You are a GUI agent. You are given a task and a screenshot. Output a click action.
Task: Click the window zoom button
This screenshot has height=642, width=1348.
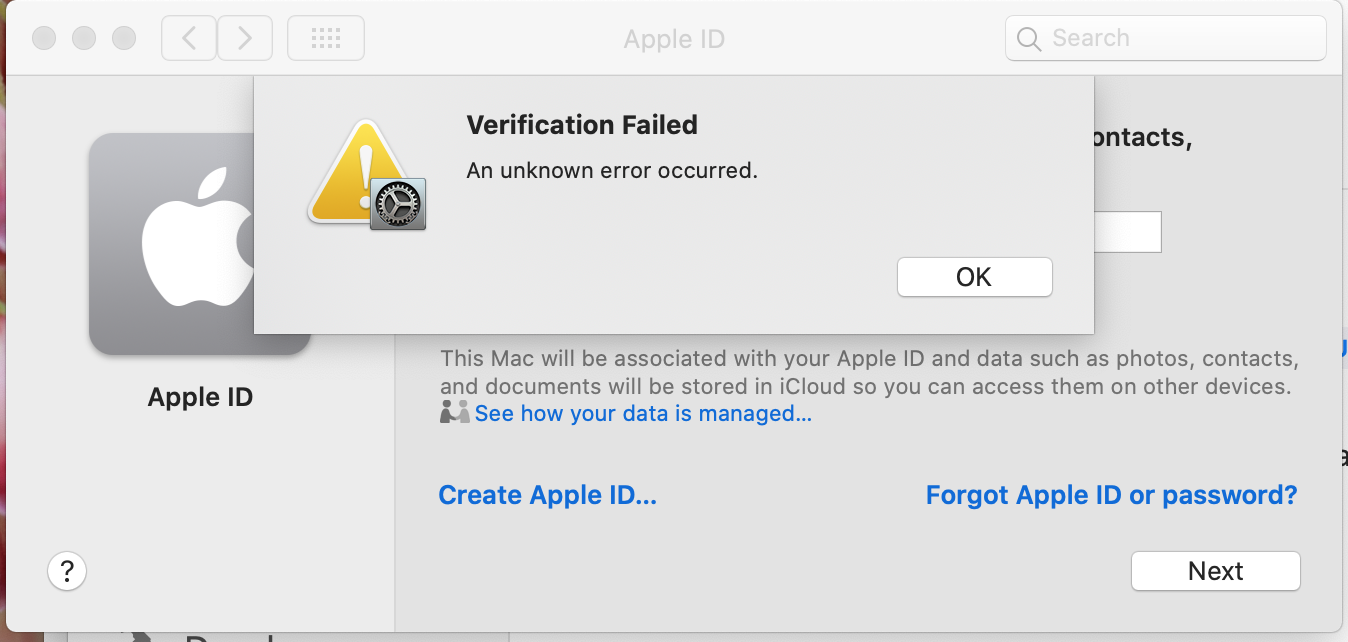coord(124,39)
